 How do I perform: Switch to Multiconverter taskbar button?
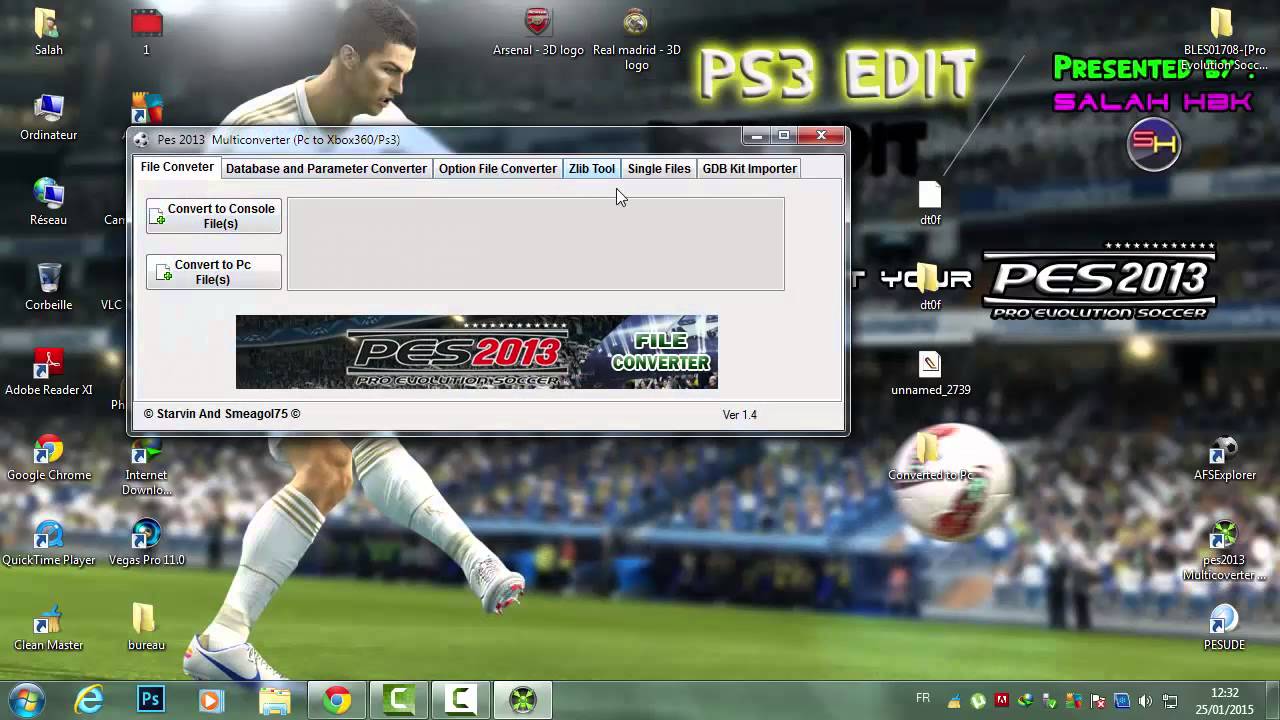(523, 700)
